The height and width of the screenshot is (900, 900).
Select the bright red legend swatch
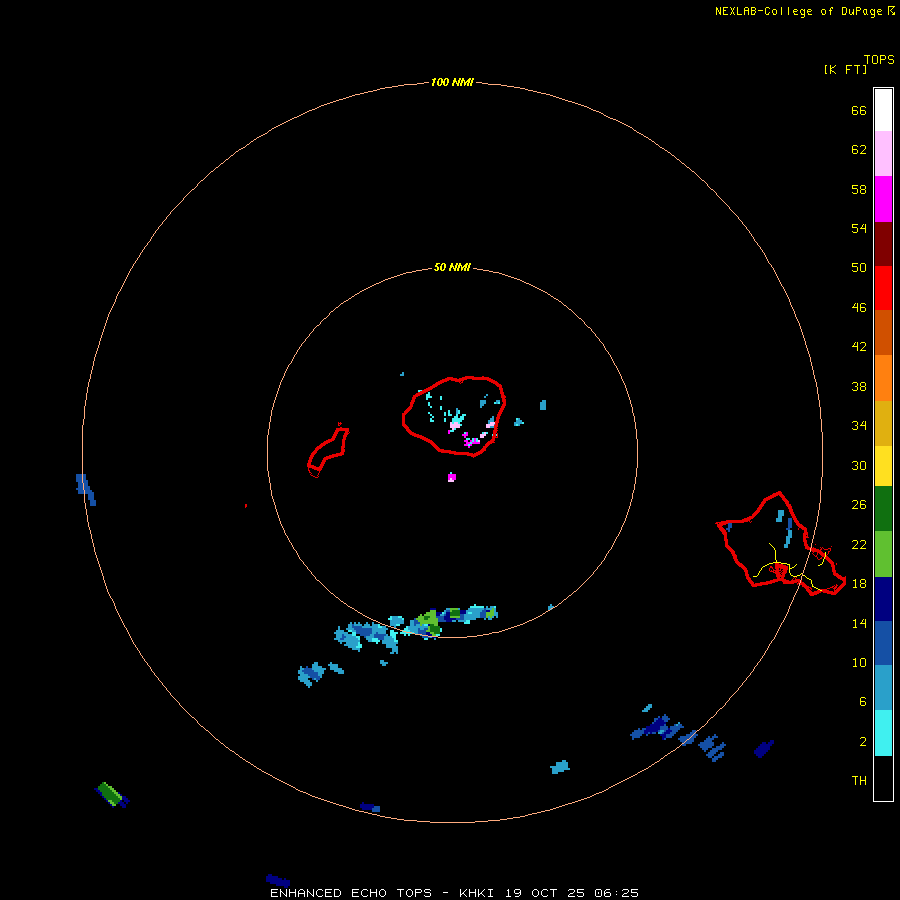click(x=883, y=288)
